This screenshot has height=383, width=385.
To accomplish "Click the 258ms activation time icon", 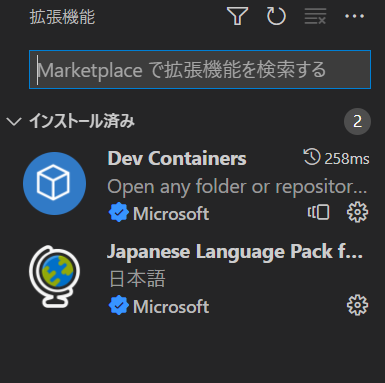I will click(312, 157).
